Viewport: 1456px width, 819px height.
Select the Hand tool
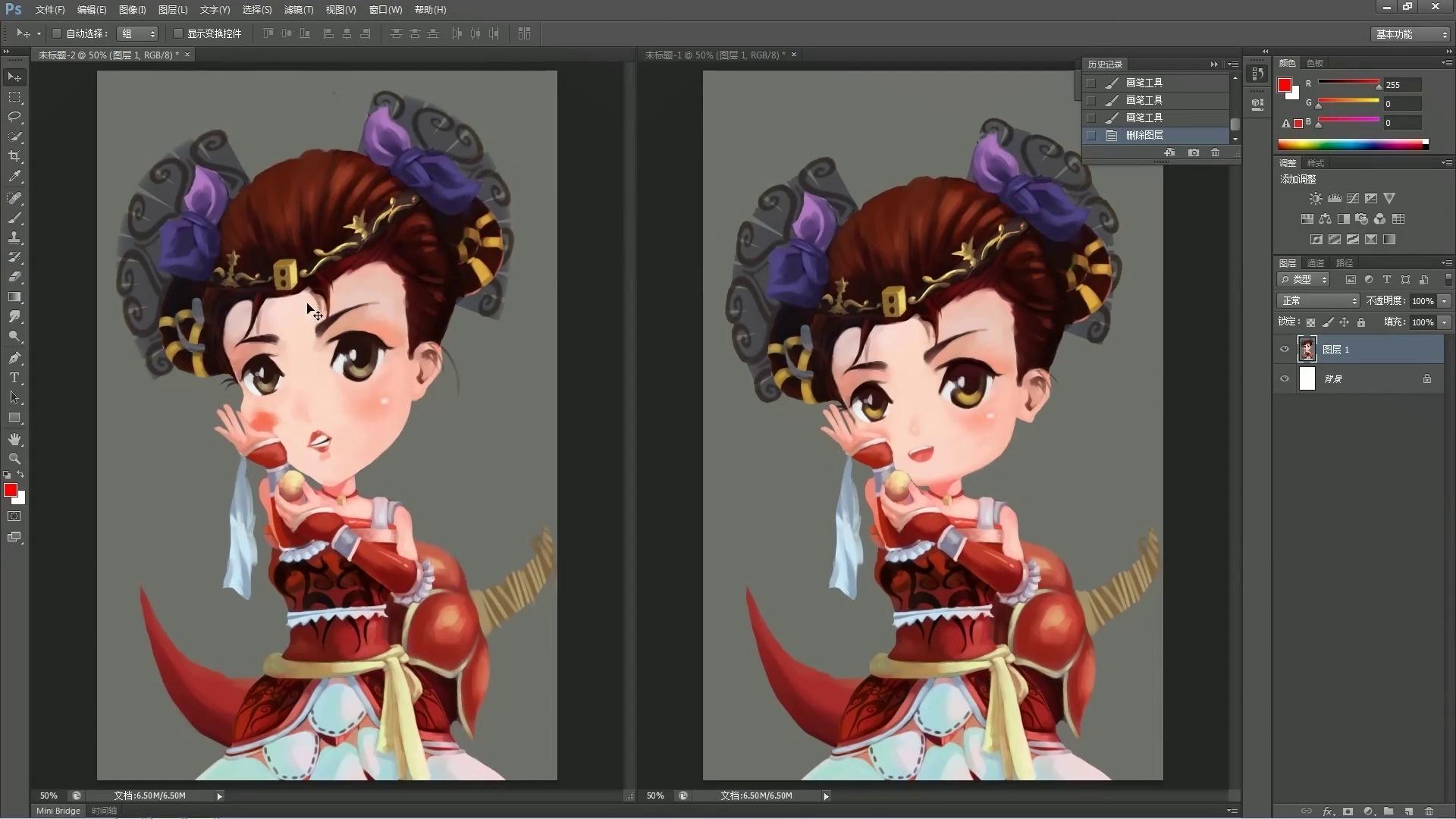pyautogui.click(x=14, y=439)
